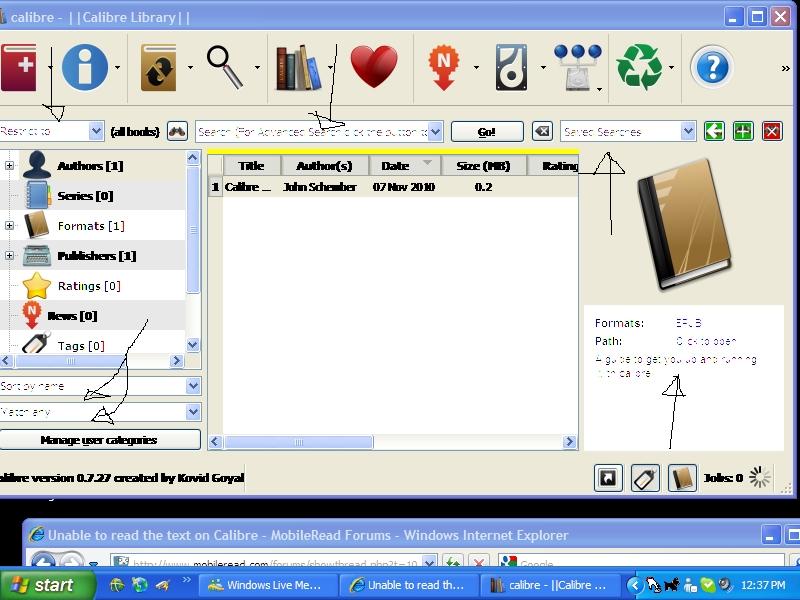Open Save to disk dropdown arrow

543,67
